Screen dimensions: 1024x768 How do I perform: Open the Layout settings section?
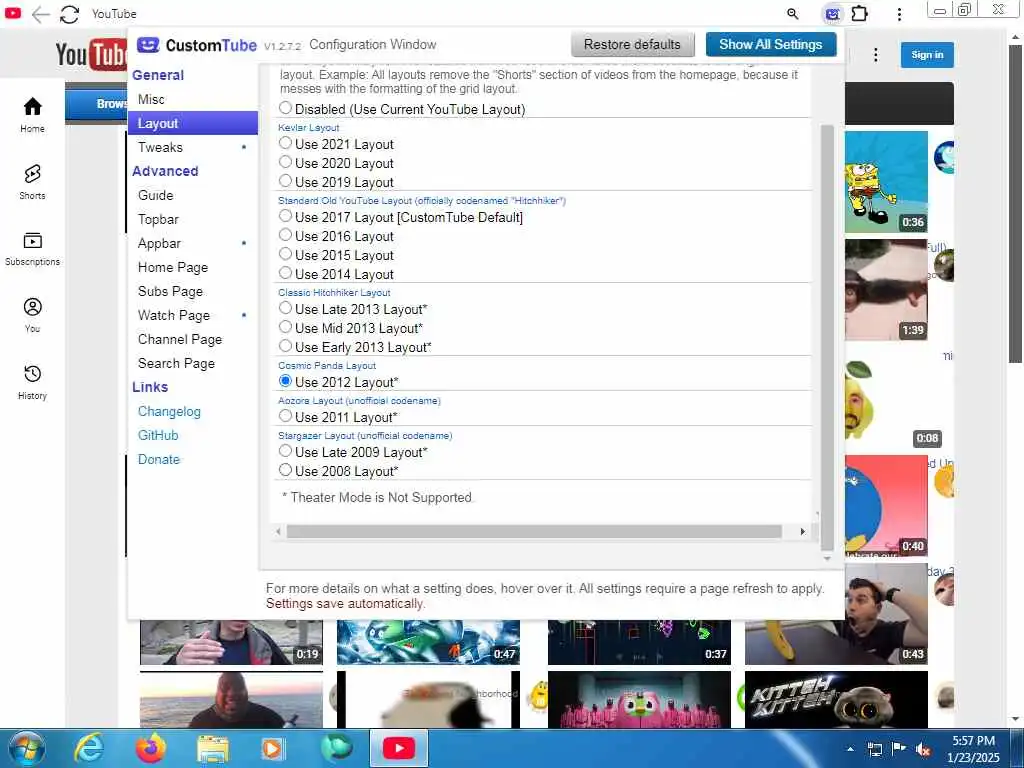coord(193,123)
